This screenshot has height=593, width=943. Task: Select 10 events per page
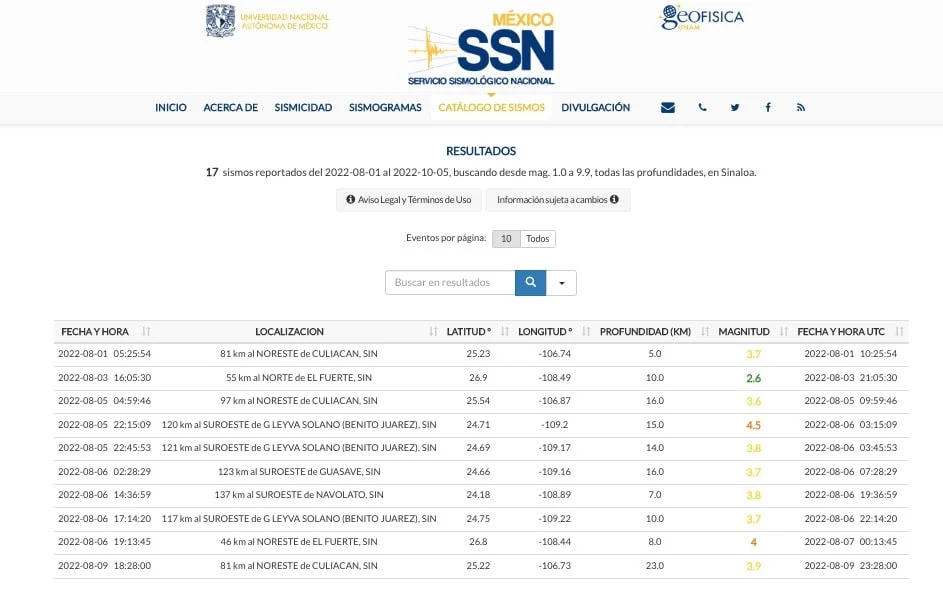click(x=506, y=239)
